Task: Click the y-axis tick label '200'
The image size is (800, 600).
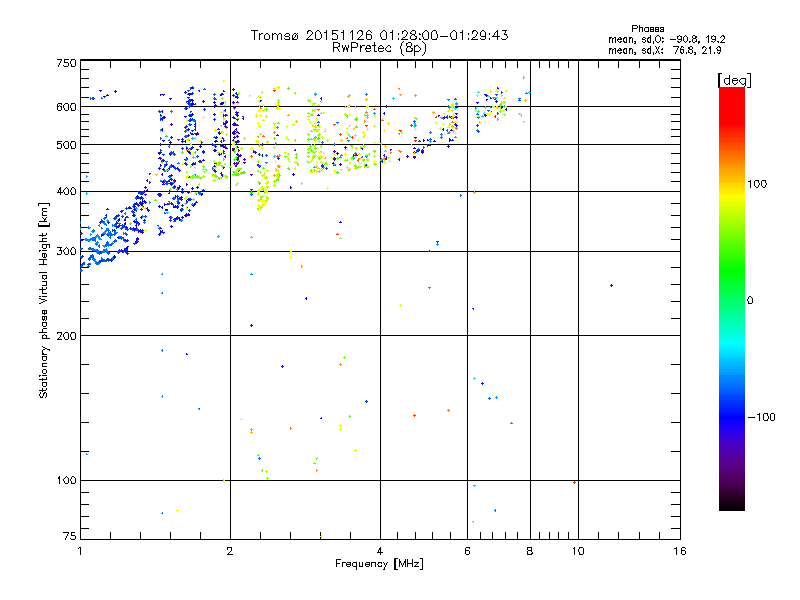Action: point(66,336)
